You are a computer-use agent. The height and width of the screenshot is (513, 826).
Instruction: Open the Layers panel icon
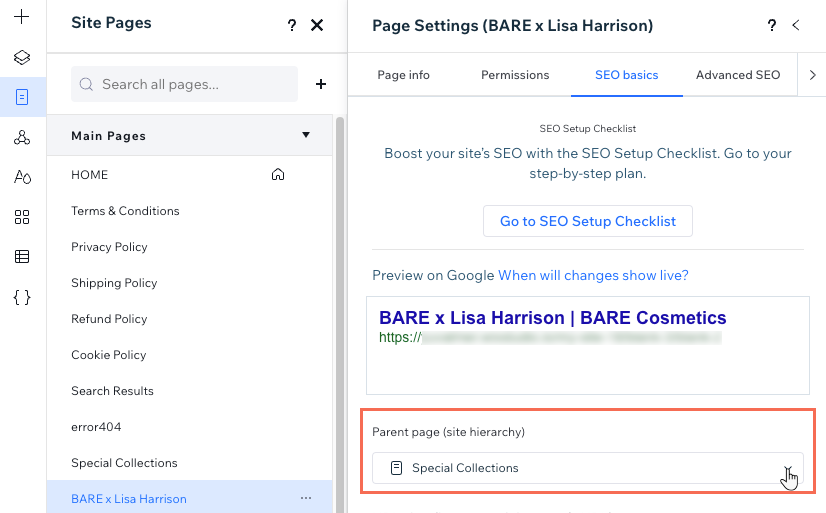(x=22, y=57)
